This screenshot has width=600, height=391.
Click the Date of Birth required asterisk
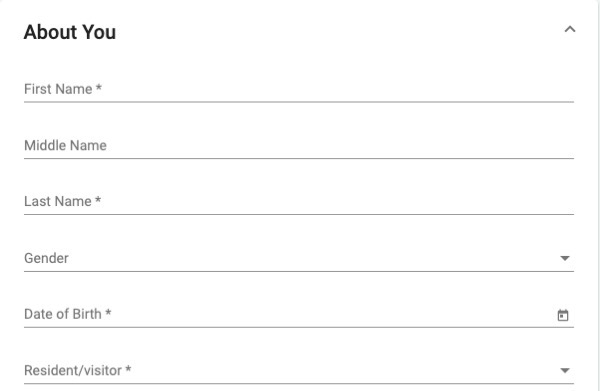pyautogui.click(x=108, y=312)
